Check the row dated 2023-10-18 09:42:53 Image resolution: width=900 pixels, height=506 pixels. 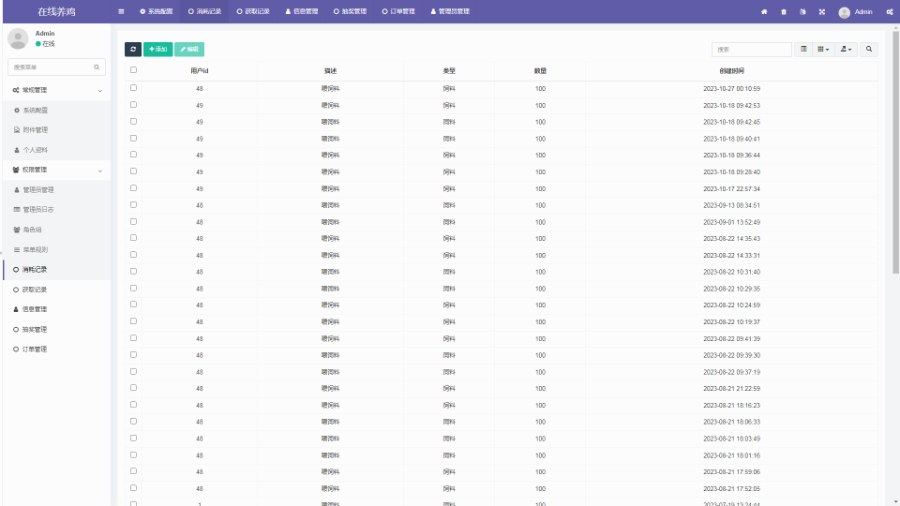point(133,104)
